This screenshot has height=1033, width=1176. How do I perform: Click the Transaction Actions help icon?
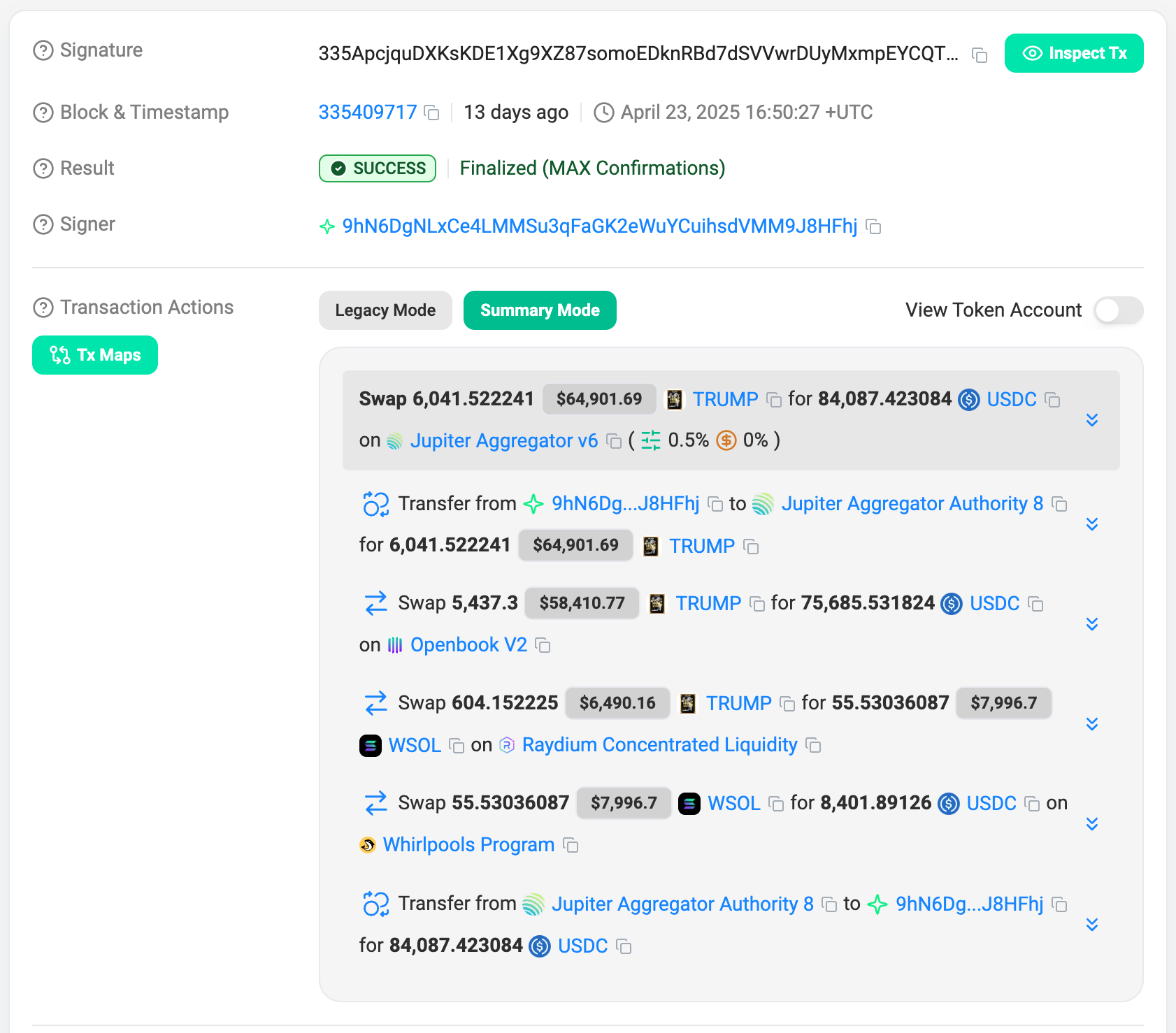click(43, 308)
